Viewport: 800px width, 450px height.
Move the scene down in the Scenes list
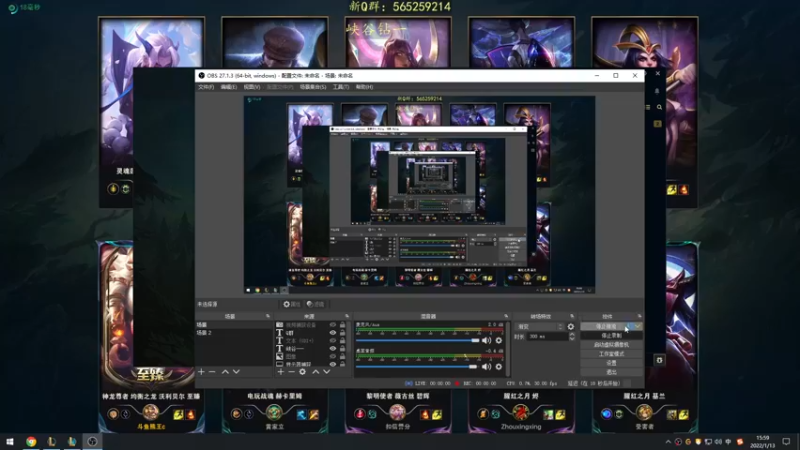(x=236, y=372)
